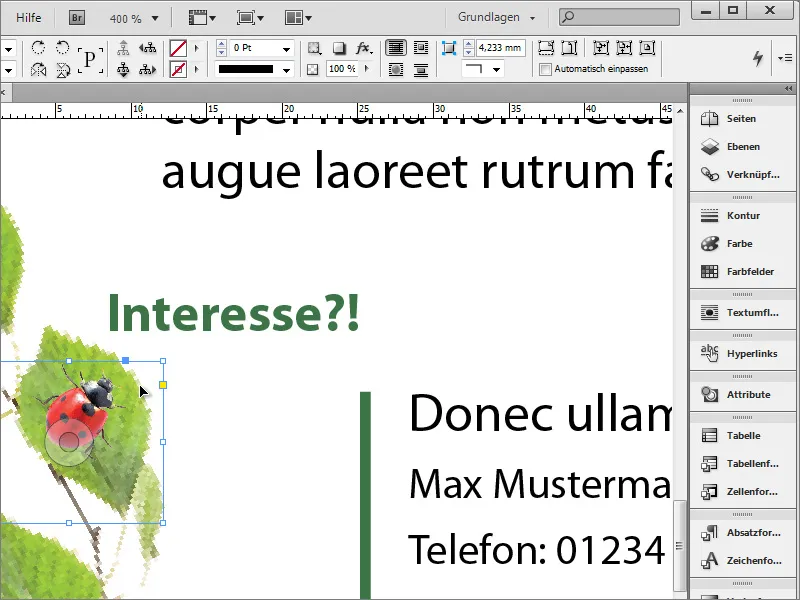Open the control panel flyout menu
The height and width of the screenshot is (600, 800).
(x=785, y=58)
